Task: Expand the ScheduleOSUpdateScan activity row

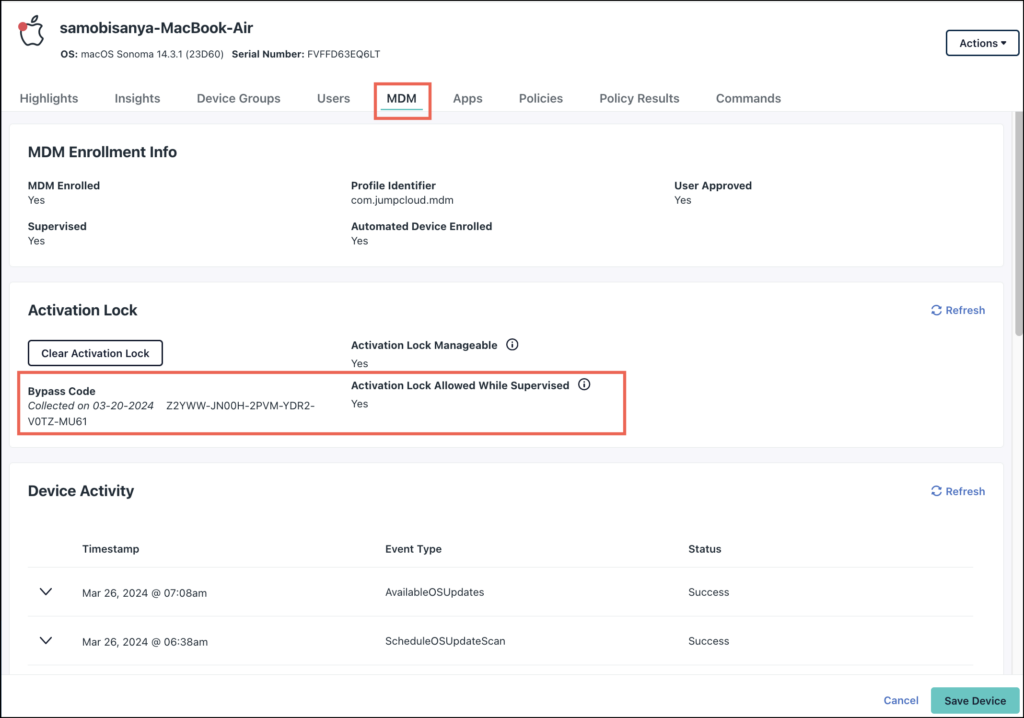Action: click(x=45, y=641)
